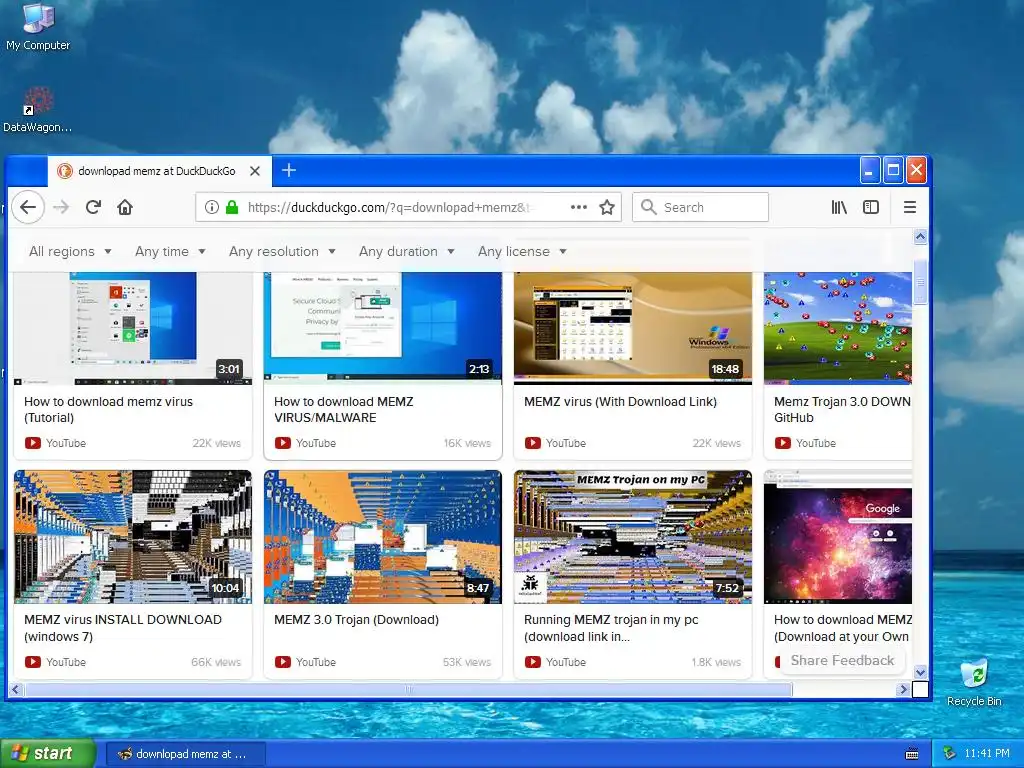Image resolution: width=1024 pixels, height=768 pixels.
Task: Click the 10:04 video thumbnail
Action: pyautogui.click(x=133, y=537)
